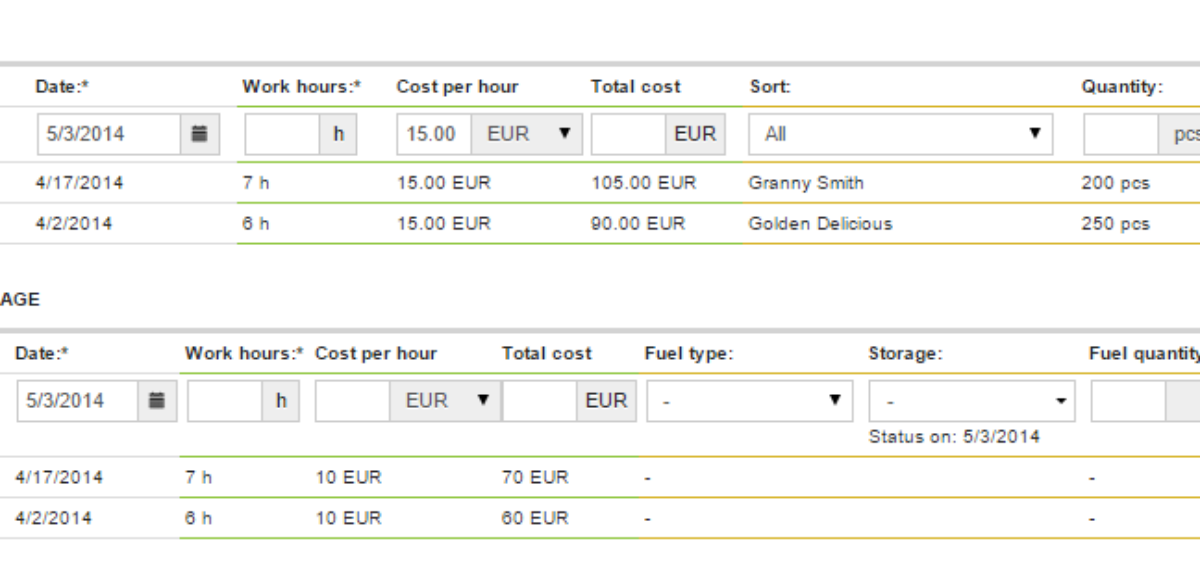1200x565 pixels.
Task: Click the top Total cost input
Action: [629, 134]
